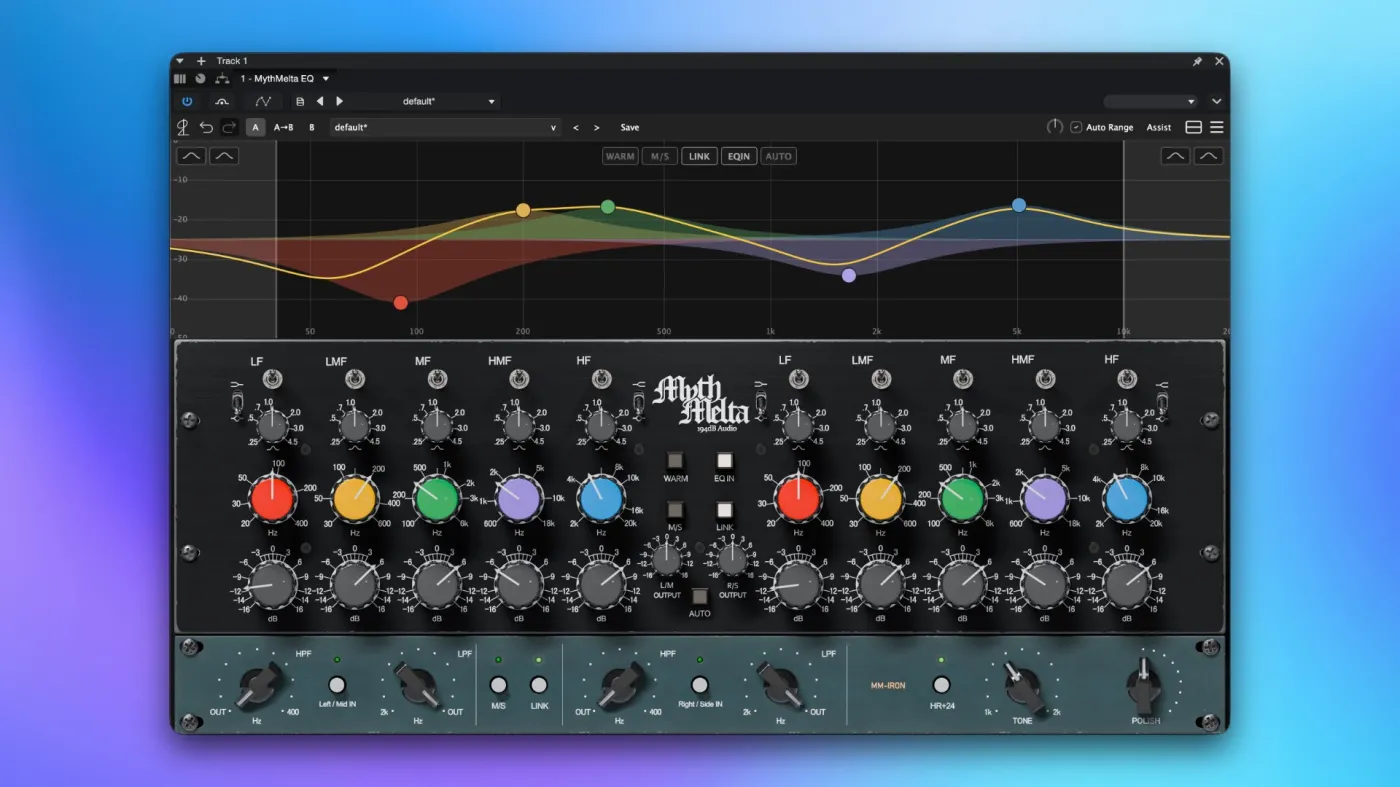1400x787 pixels.
Task: Click the TONE knob
Action: pos(1023,689)
